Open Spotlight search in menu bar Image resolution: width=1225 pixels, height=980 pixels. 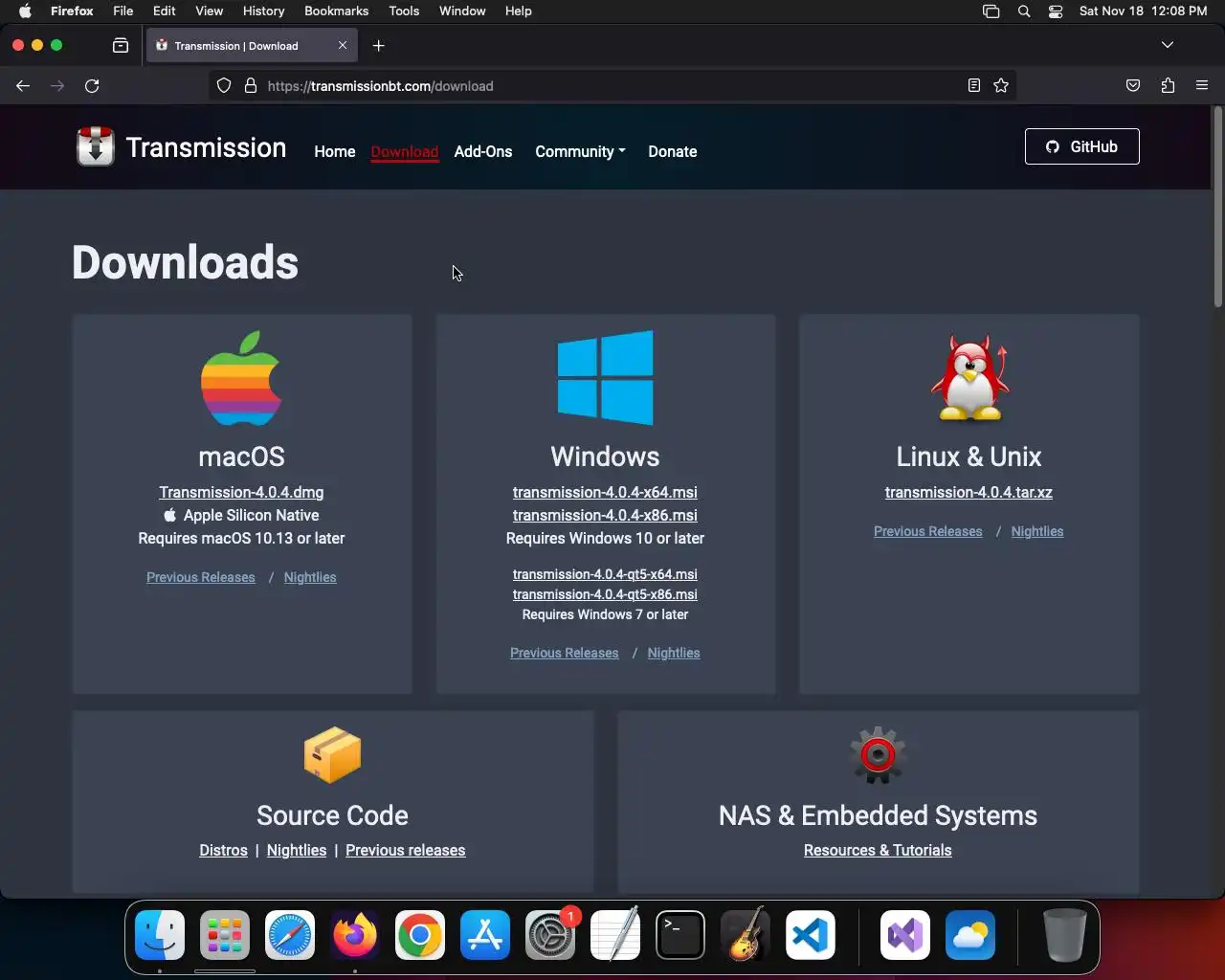pos(1024,11)
